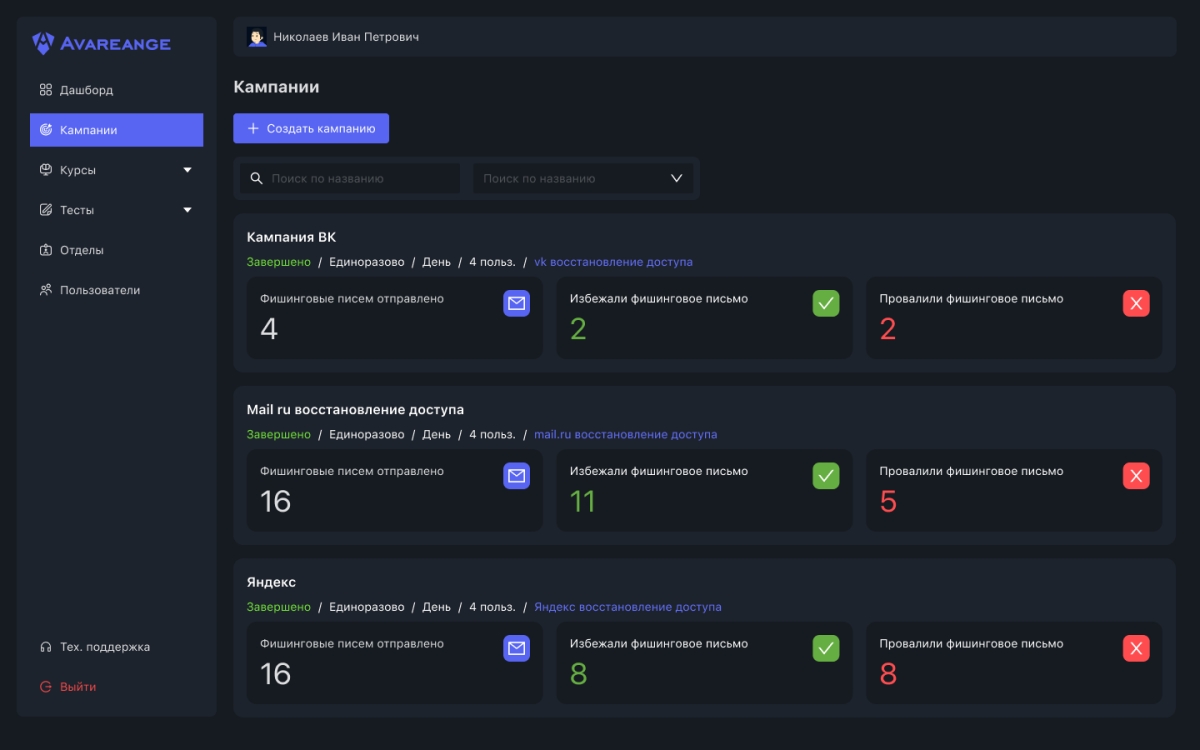Expand the Тесты submenu arrow
Screen dimensions: 1200x750
click(187, 210)
